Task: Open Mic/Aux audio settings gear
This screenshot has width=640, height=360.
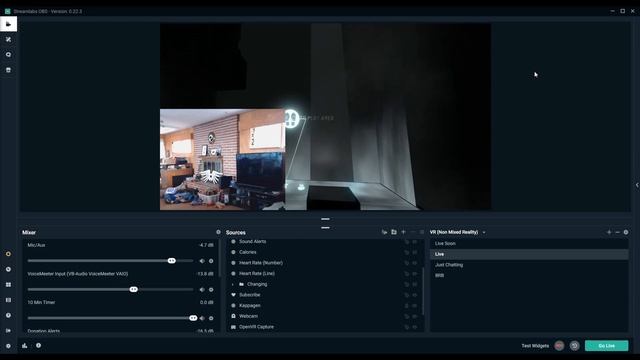Action: tap(211, 261)
